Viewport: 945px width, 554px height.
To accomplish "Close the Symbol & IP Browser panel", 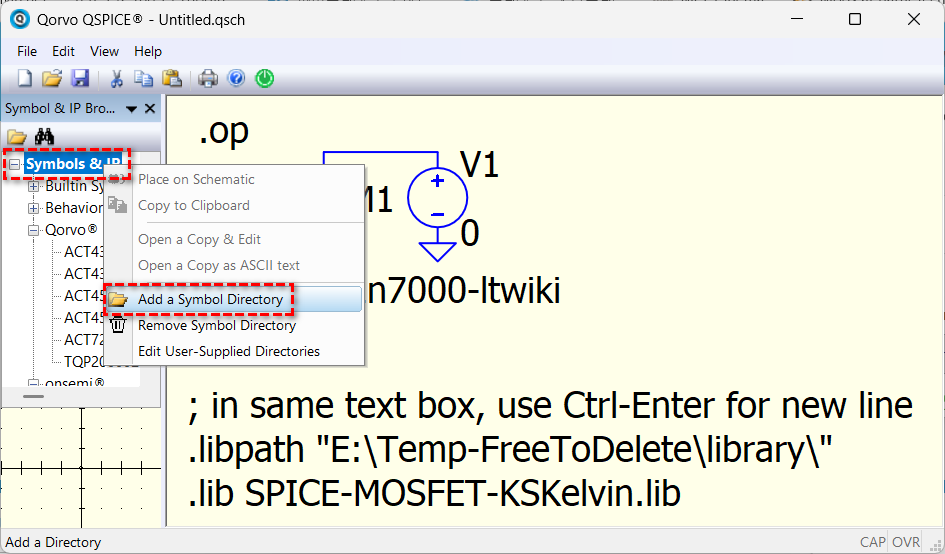I will pyautogui.click(x=150, y=109).
